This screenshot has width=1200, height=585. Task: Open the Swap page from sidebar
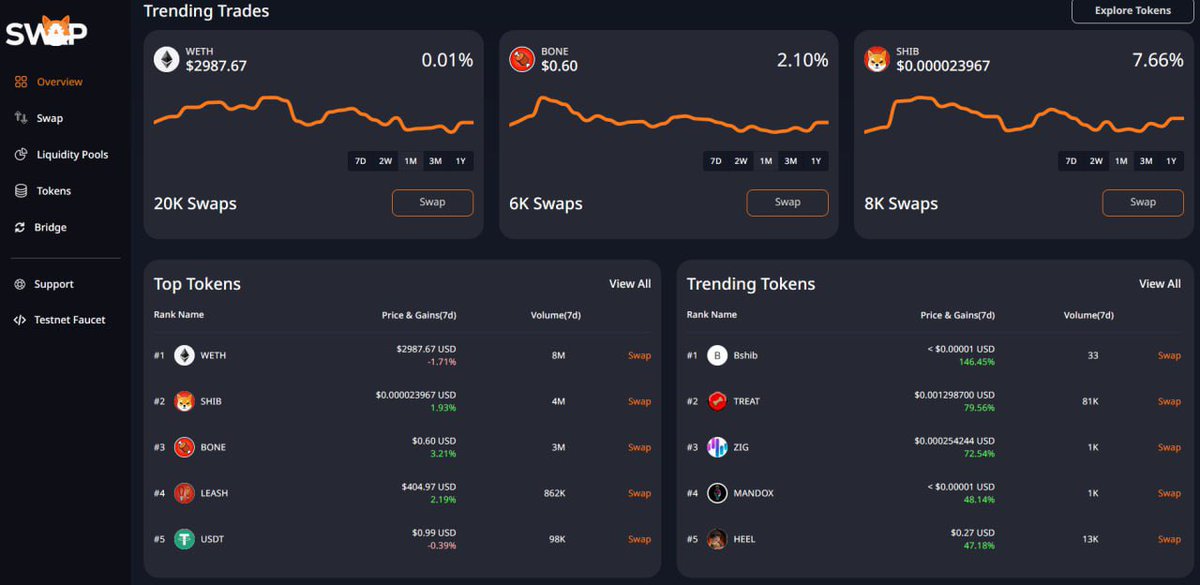click(49, 118)
